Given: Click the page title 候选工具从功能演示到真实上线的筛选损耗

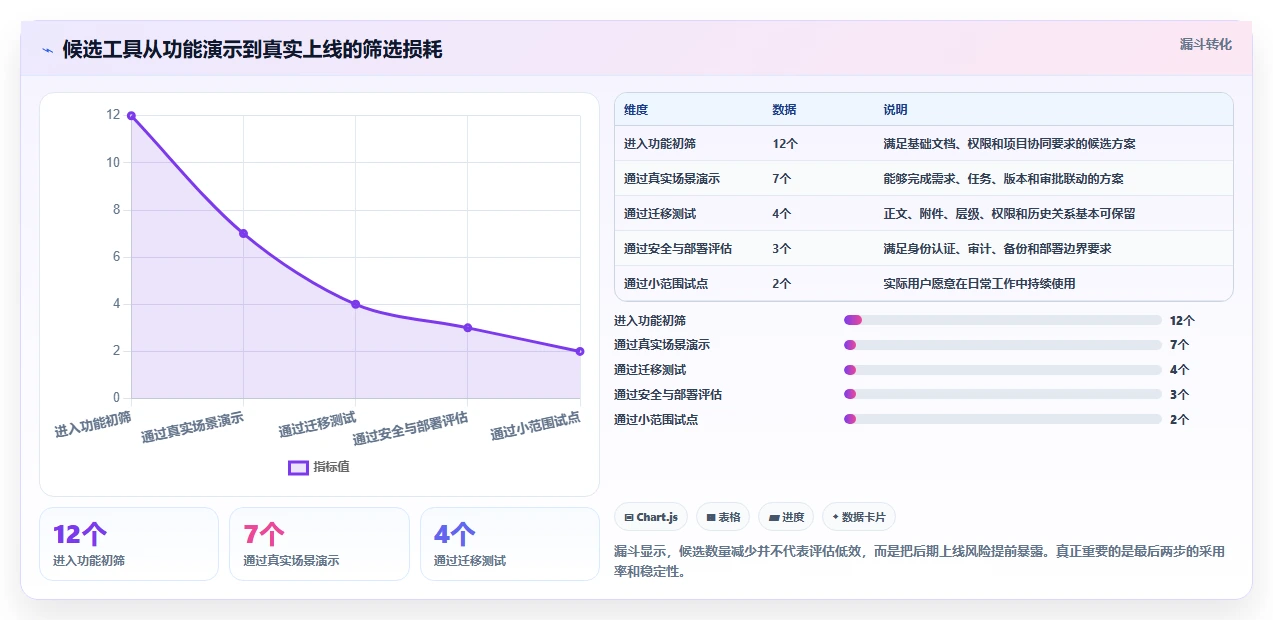Looking at the screenshot, I should [252, 50].
